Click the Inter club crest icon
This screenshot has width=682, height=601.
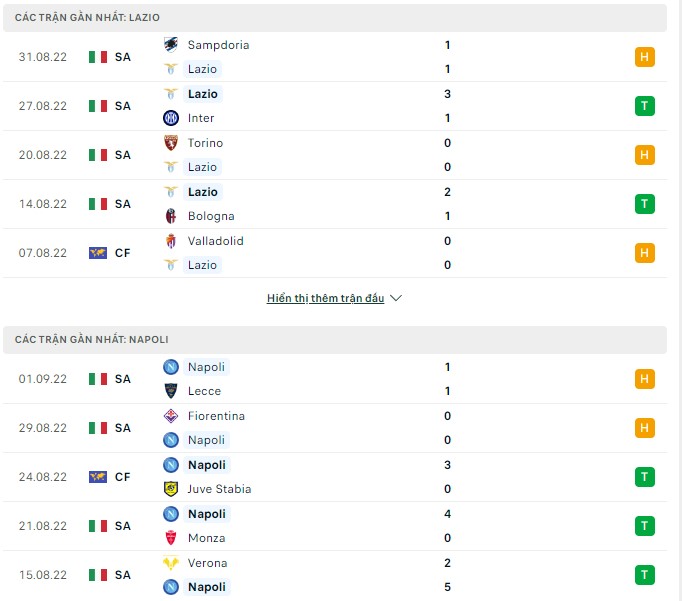[x=170, y=118]
